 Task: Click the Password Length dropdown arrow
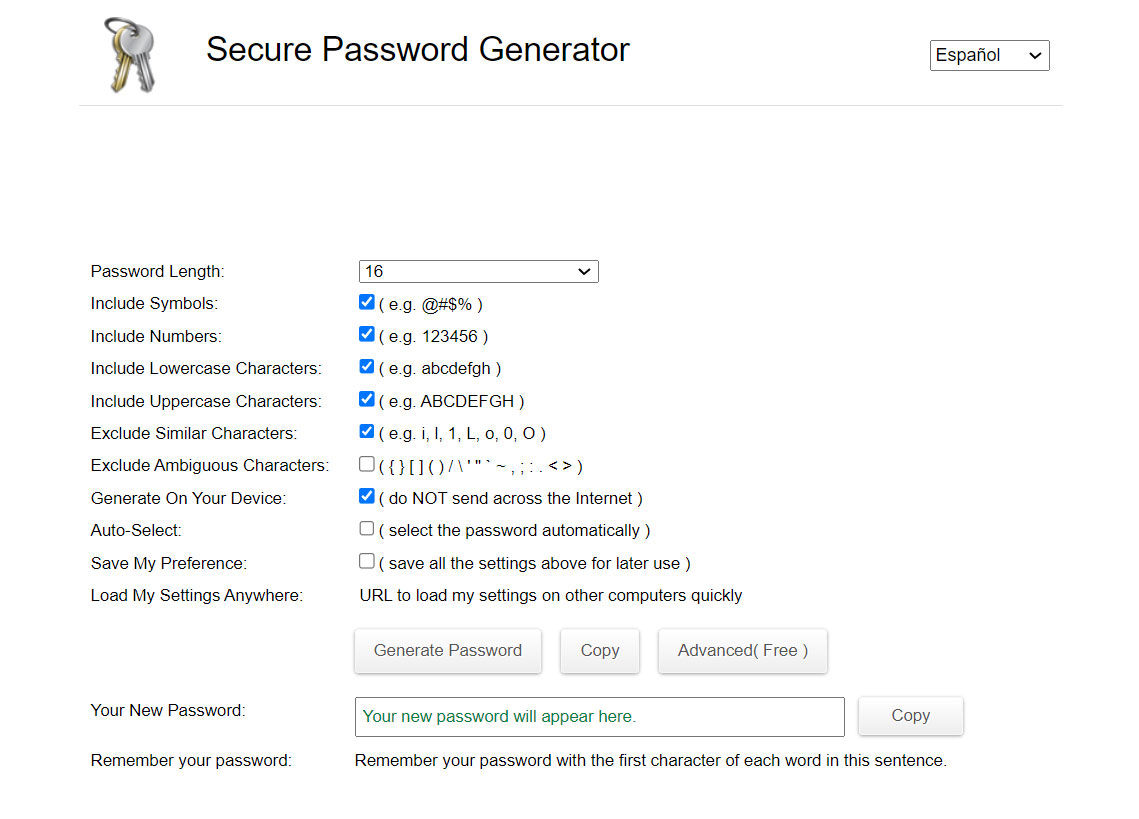(x=584, y=272)
